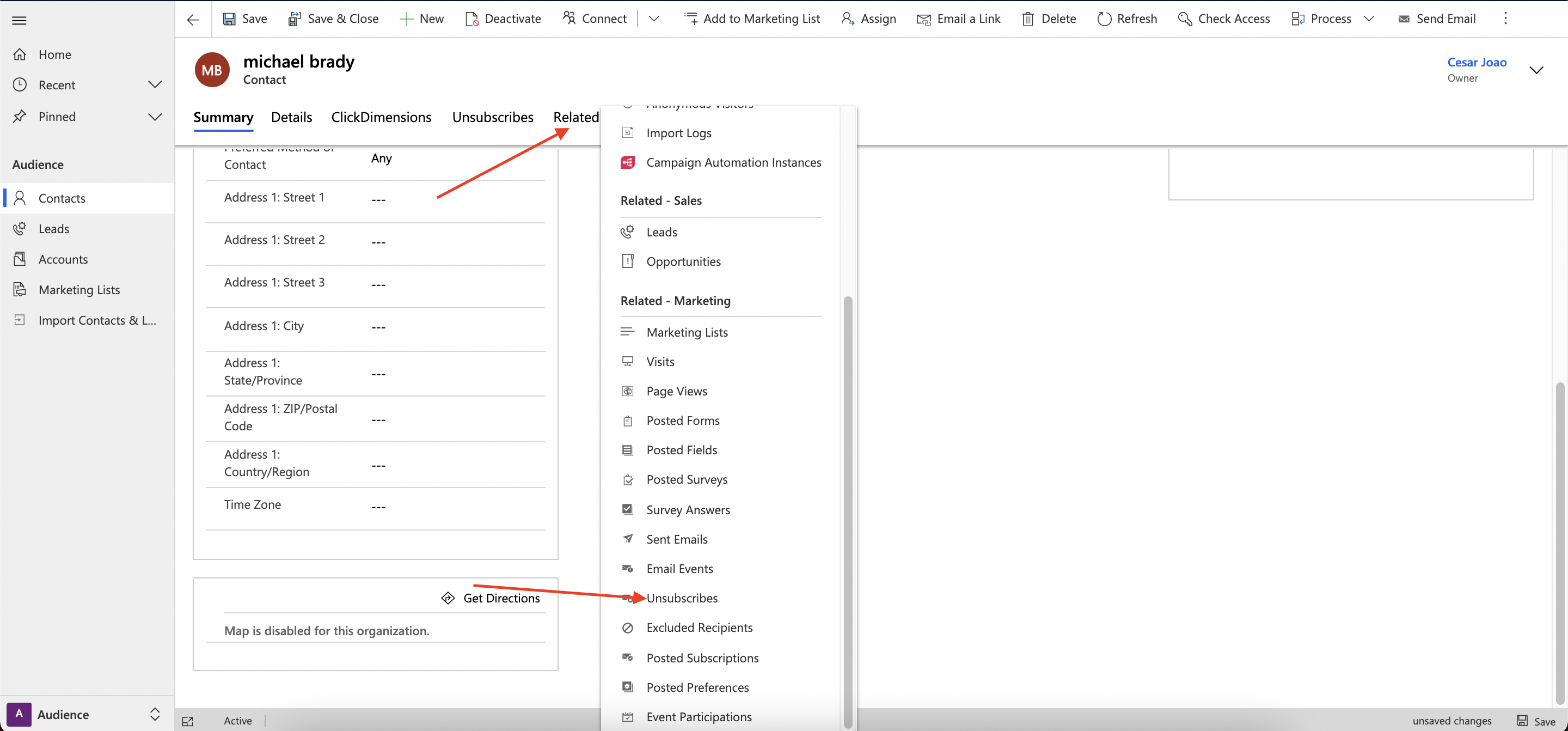Click the Home house icon in sidebar
Screen dimensions: 1568x731
point(20,54)
